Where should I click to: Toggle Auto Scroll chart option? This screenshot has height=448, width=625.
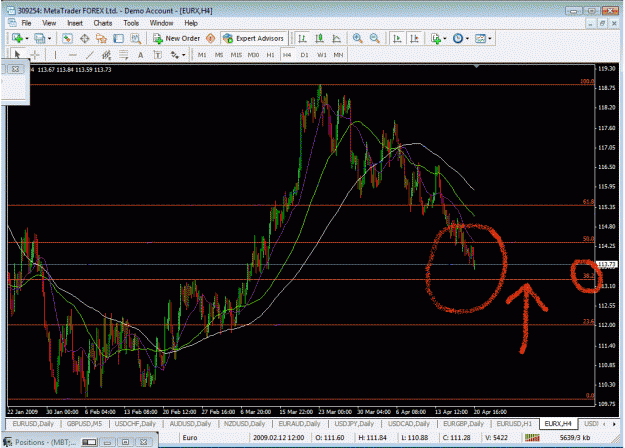tap(397, 38)
